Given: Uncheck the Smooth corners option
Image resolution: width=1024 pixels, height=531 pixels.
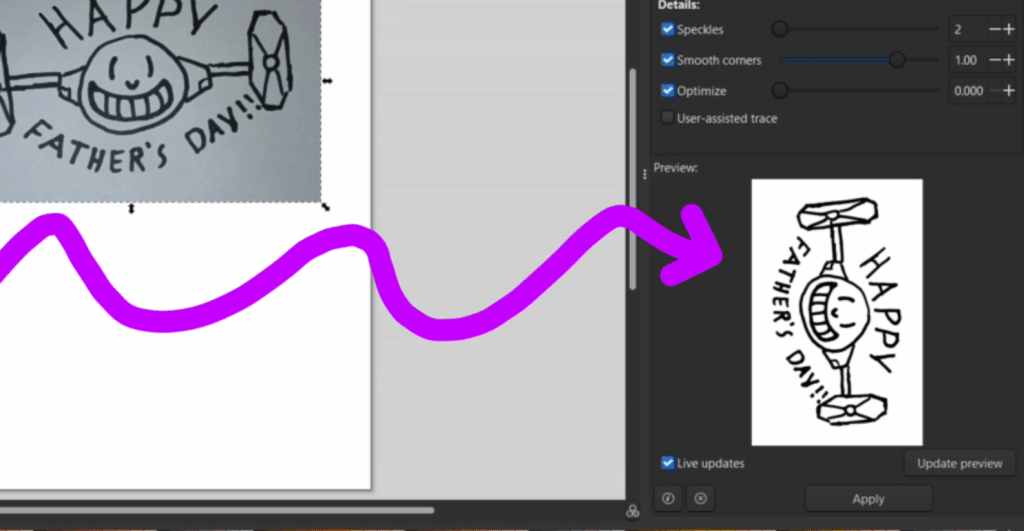Looking at the screenshot, I should tap(668, 60).
